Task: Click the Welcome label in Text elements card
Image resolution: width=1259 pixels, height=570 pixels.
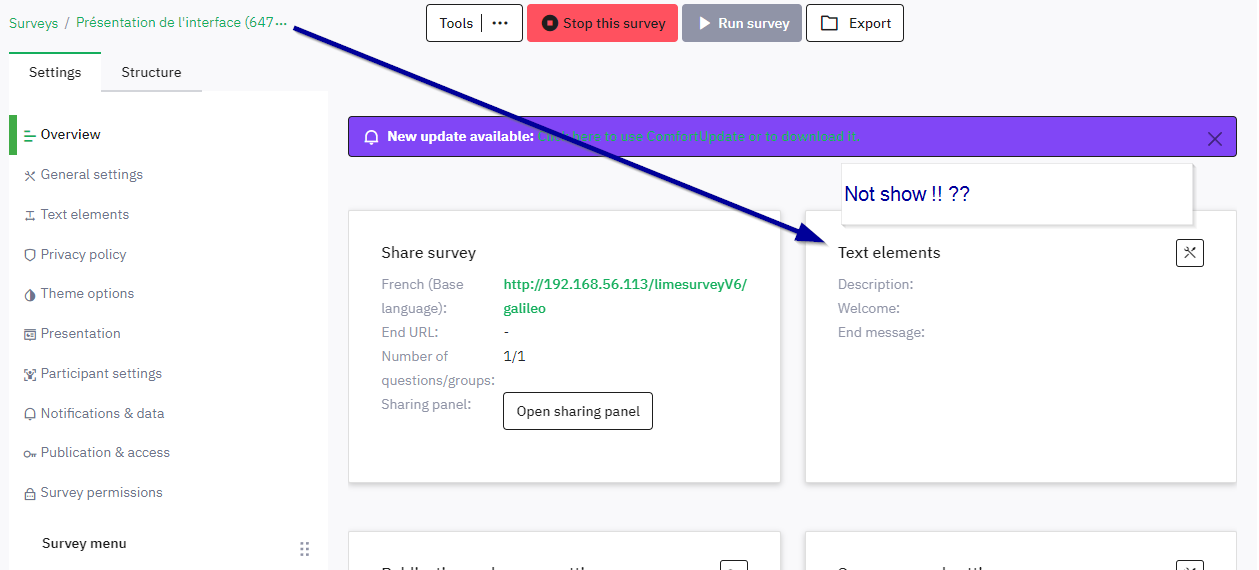Action: pos(869,309)
